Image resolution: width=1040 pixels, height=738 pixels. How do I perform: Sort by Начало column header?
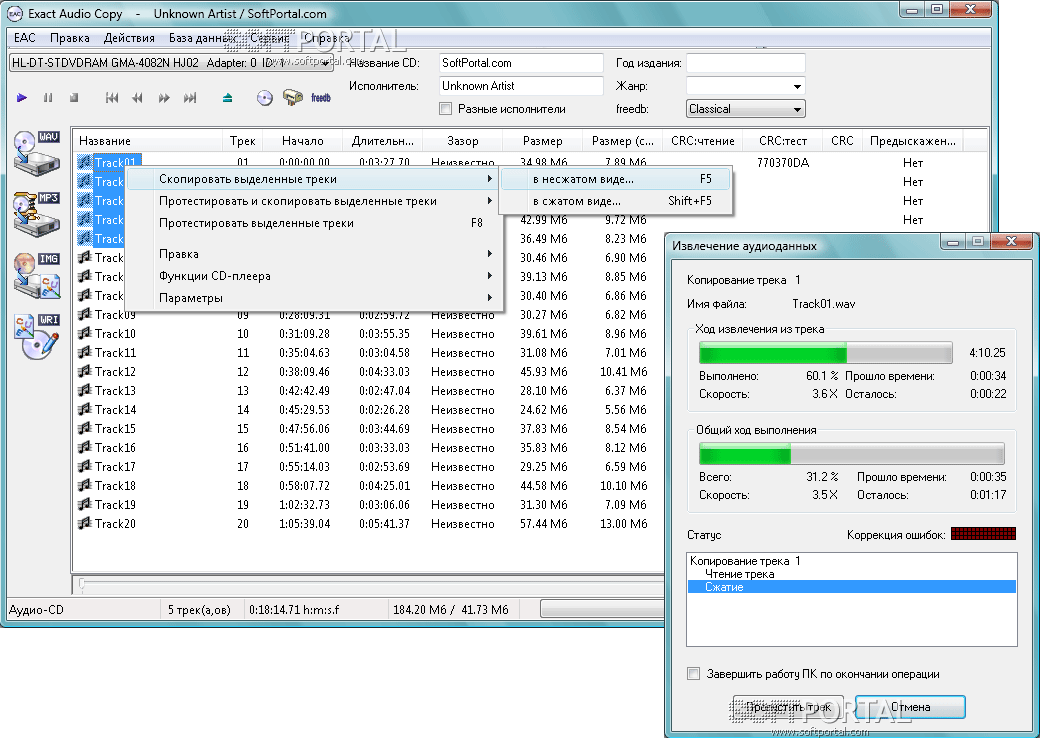[302, 141]
